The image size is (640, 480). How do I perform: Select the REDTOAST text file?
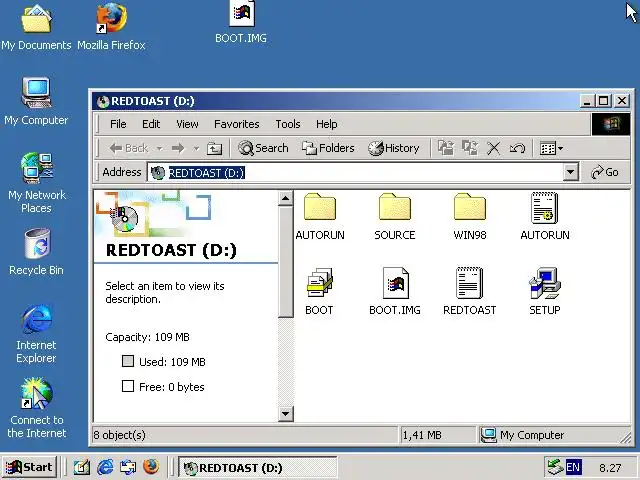point(469,292)
